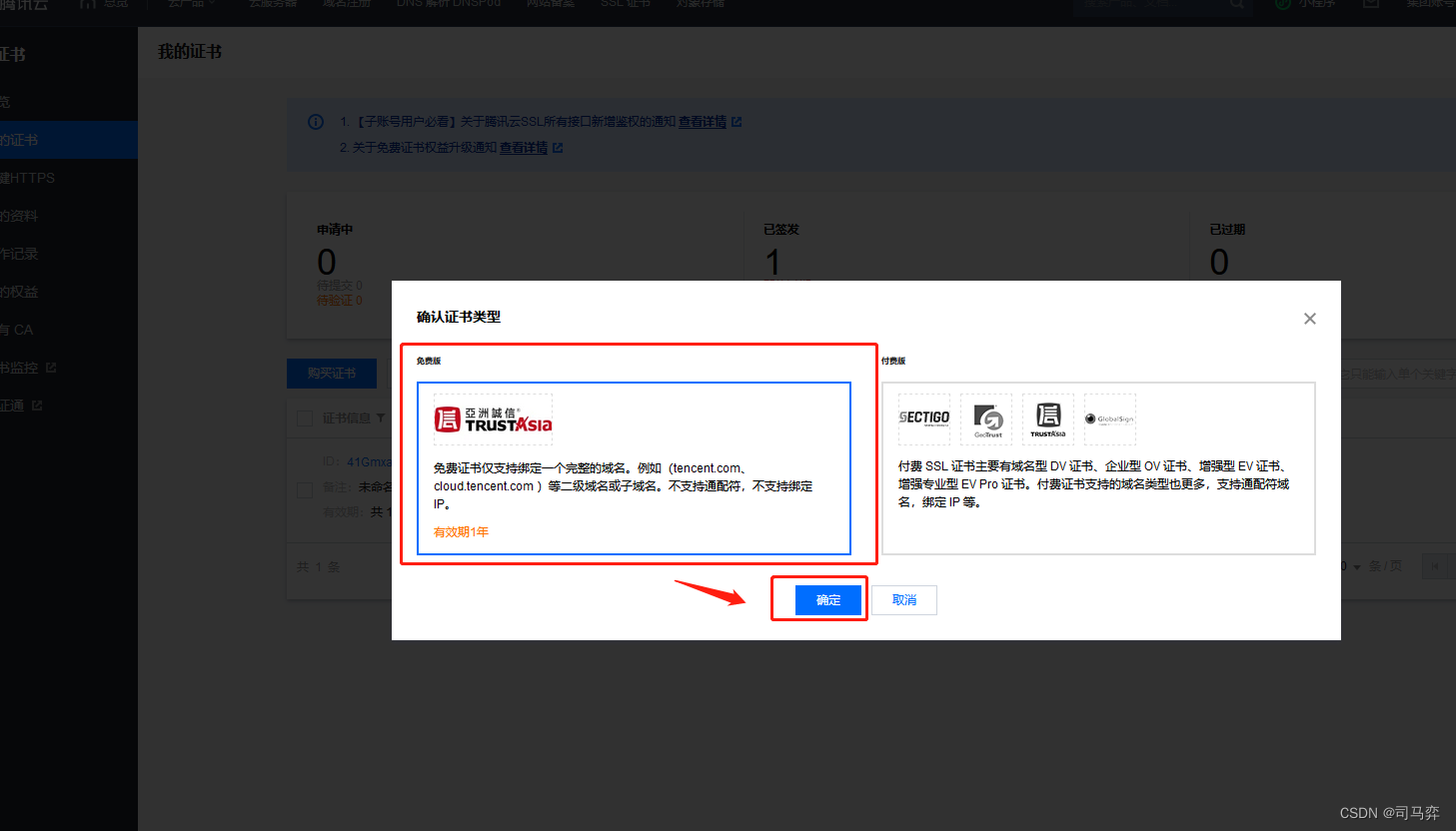The image size is (1456, 831).
Task: Click the SECTIGO brand logo
Action: (x=924, y=418)
